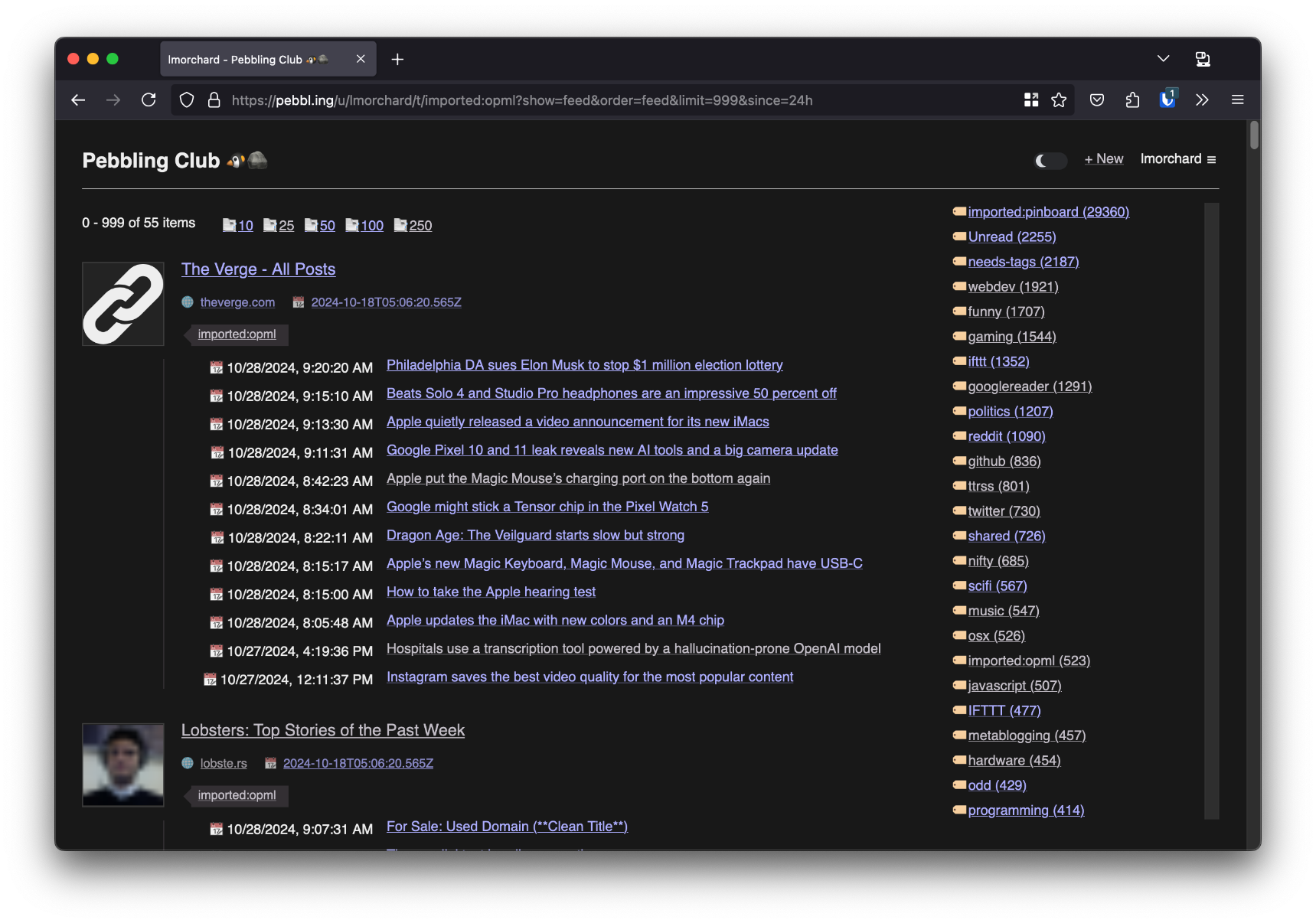
Task: Open the Extensions puzzle icon
Action: 1132,100
